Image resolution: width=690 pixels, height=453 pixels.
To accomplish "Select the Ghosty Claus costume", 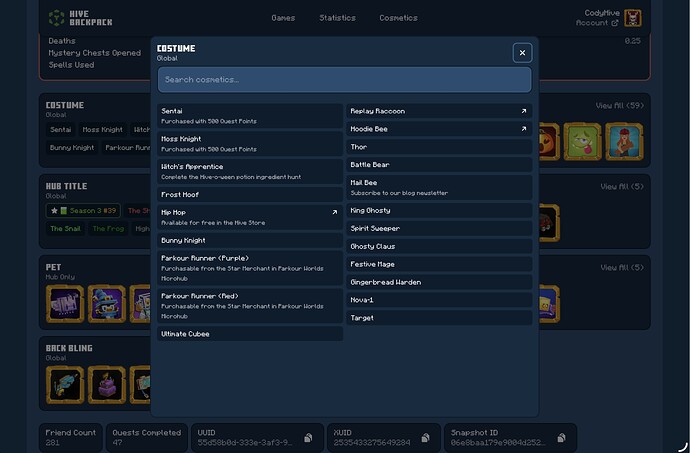I will point(439,247).
